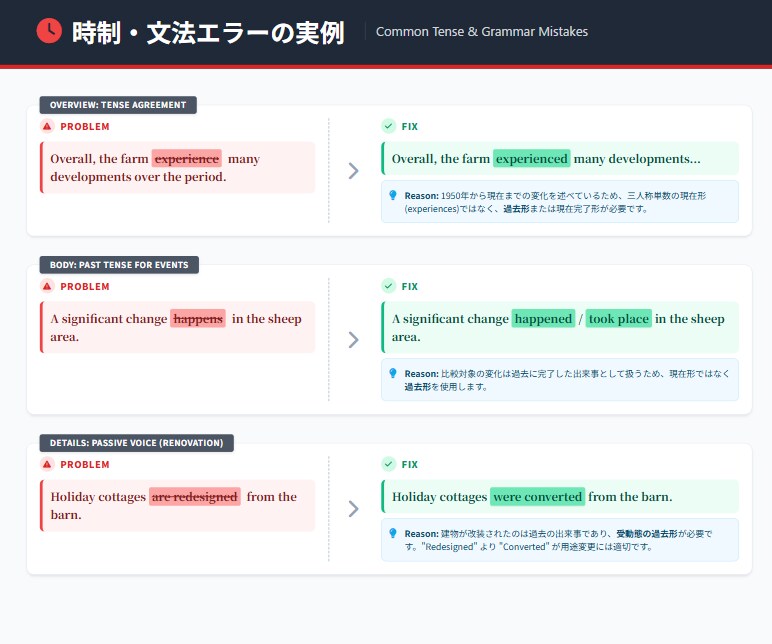
Task: Click the highlighted word 'happened'
Action: 544,319
